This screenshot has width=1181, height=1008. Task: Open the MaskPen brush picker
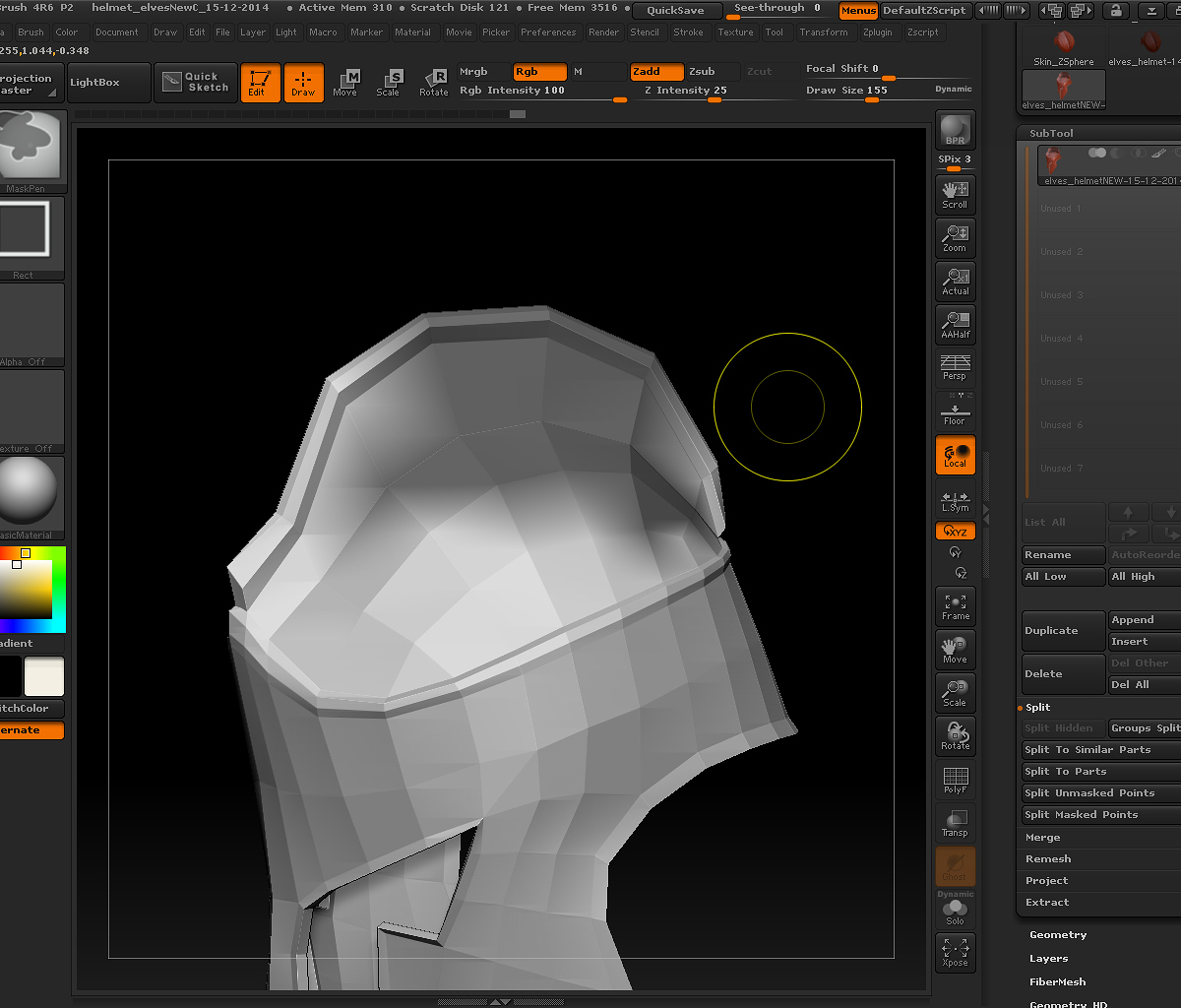click(31, 151)
